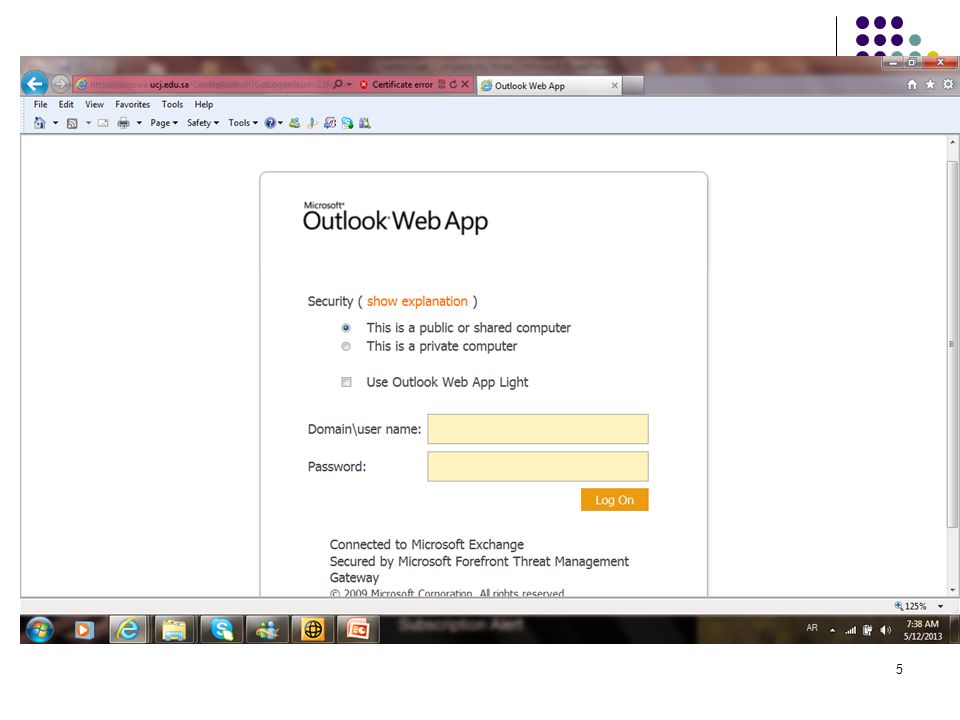Open Favorites with the star icon
The height and width of the screenshot is (720, 960).
tap(930, 84)
